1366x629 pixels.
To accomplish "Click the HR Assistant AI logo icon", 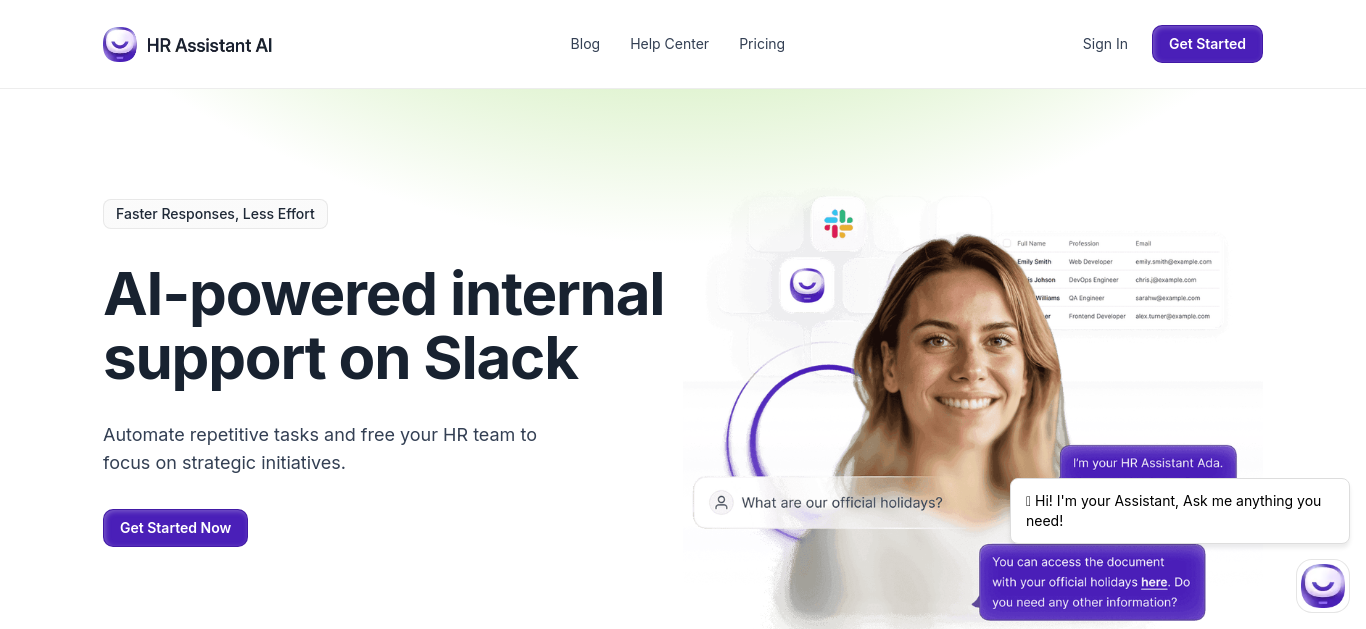I will [x=120, y=44].
